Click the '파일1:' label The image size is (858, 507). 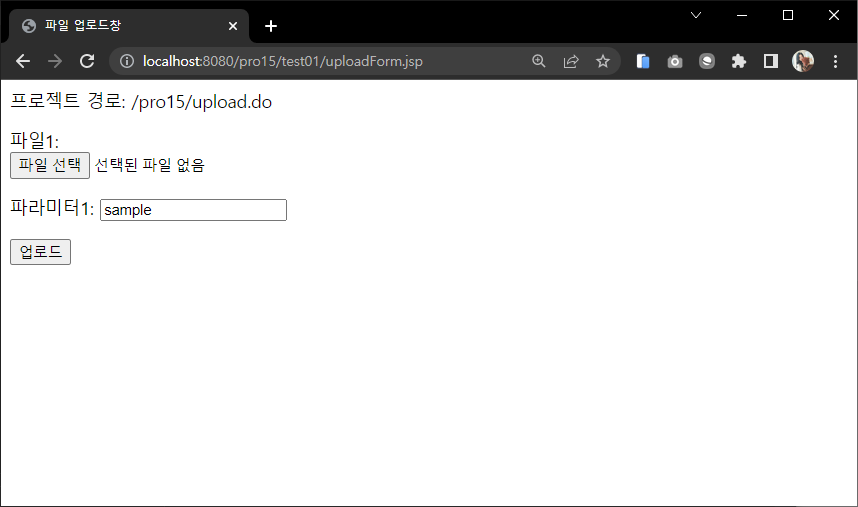[34, 141]
